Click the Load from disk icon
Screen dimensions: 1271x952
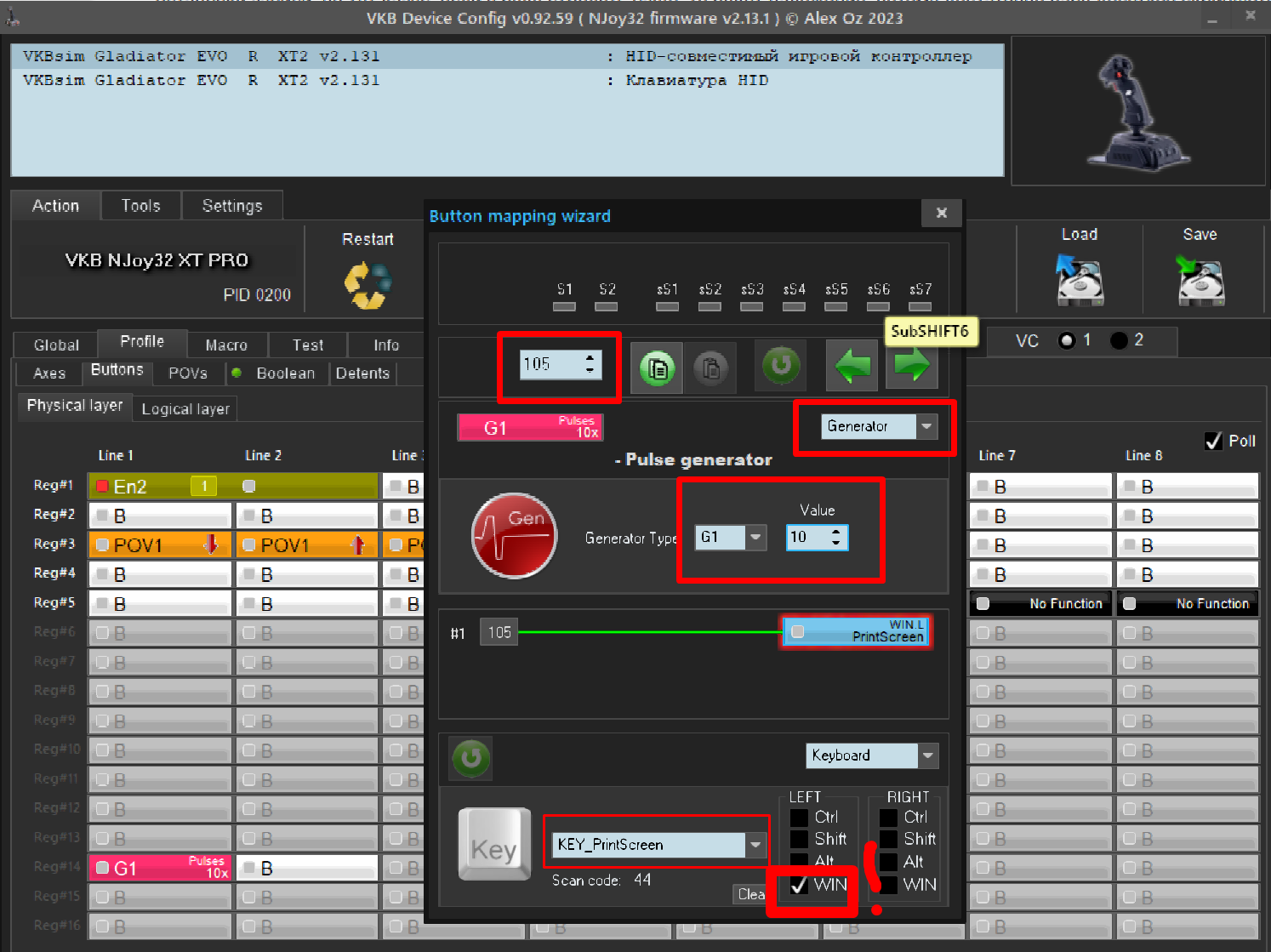coord(1079,280)
